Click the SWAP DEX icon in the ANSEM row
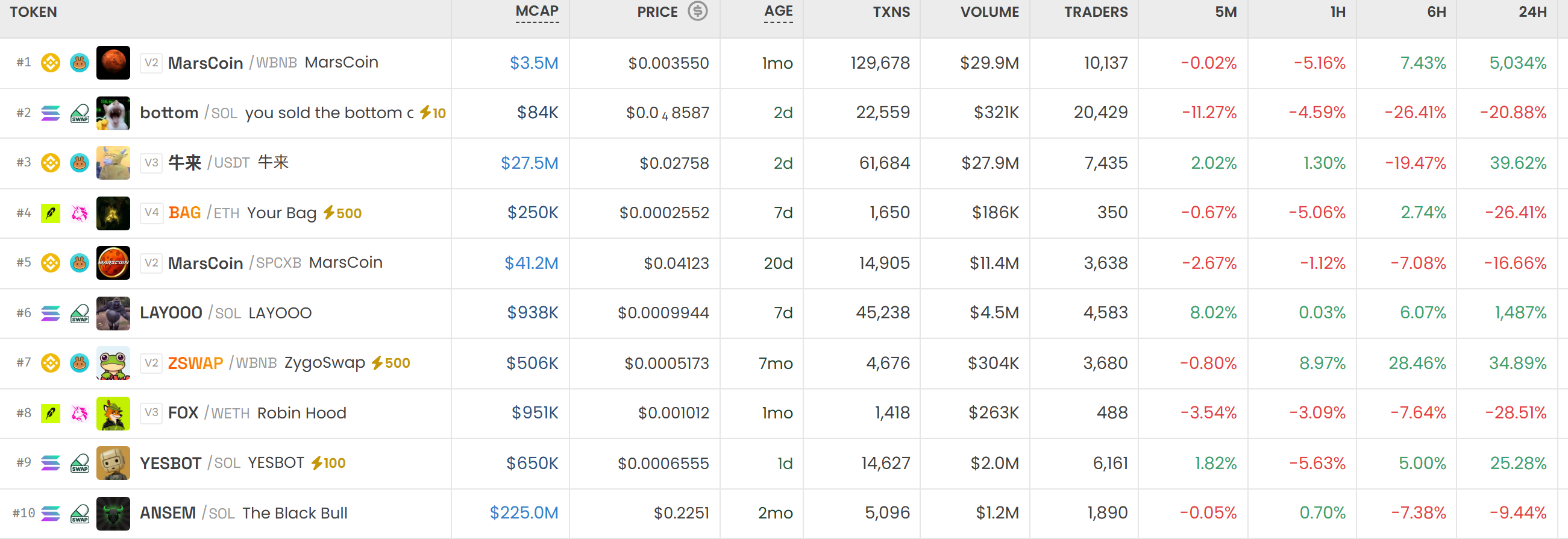This screenshot has width=1568, height=539. (80, 514)
